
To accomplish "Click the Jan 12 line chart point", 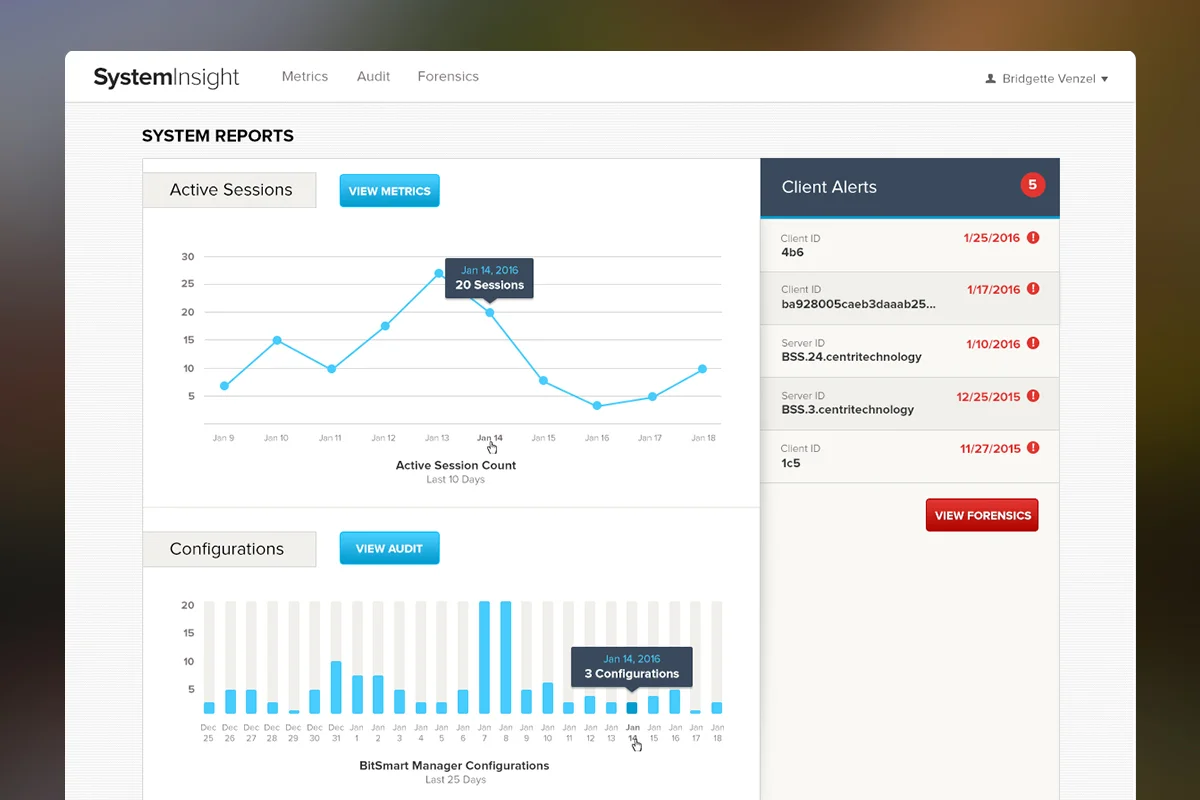I will (385, 326).
